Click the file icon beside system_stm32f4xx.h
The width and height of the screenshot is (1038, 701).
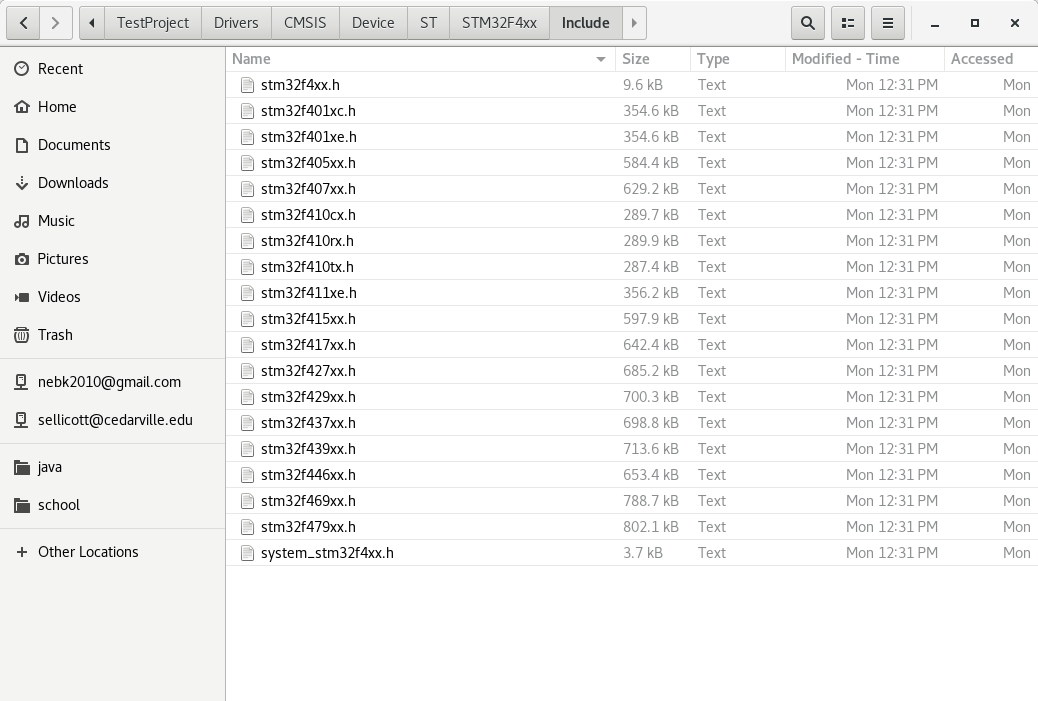248,553
